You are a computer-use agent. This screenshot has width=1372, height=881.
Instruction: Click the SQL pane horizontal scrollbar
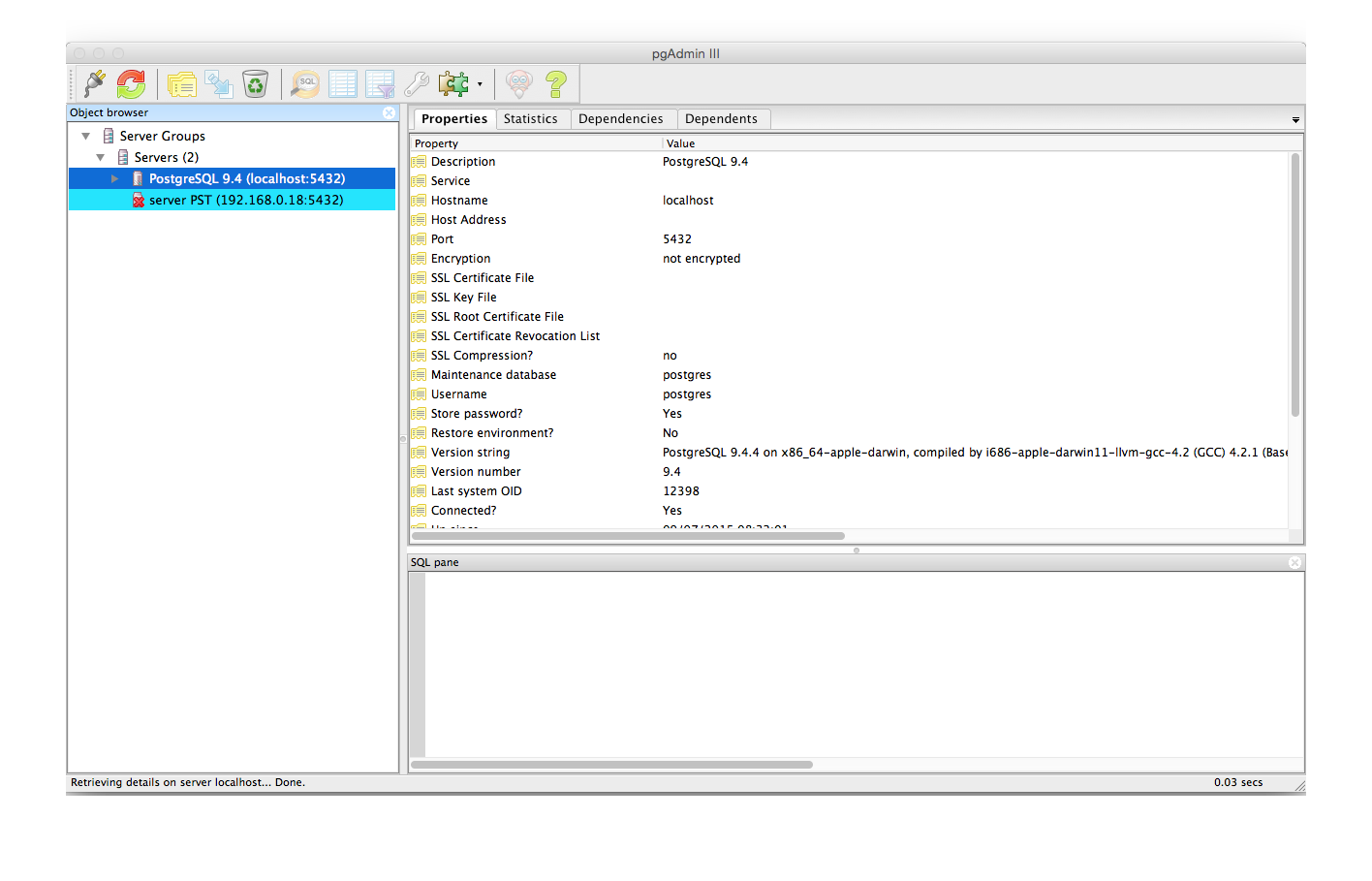(611, 765)
